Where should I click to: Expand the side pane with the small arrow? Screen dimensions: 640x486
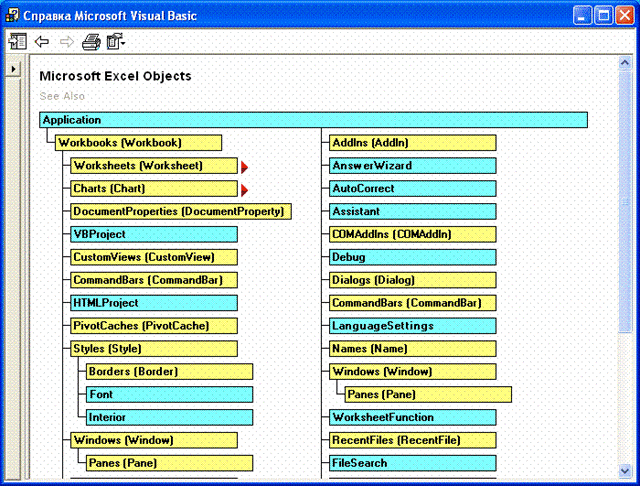pos(13,69)
